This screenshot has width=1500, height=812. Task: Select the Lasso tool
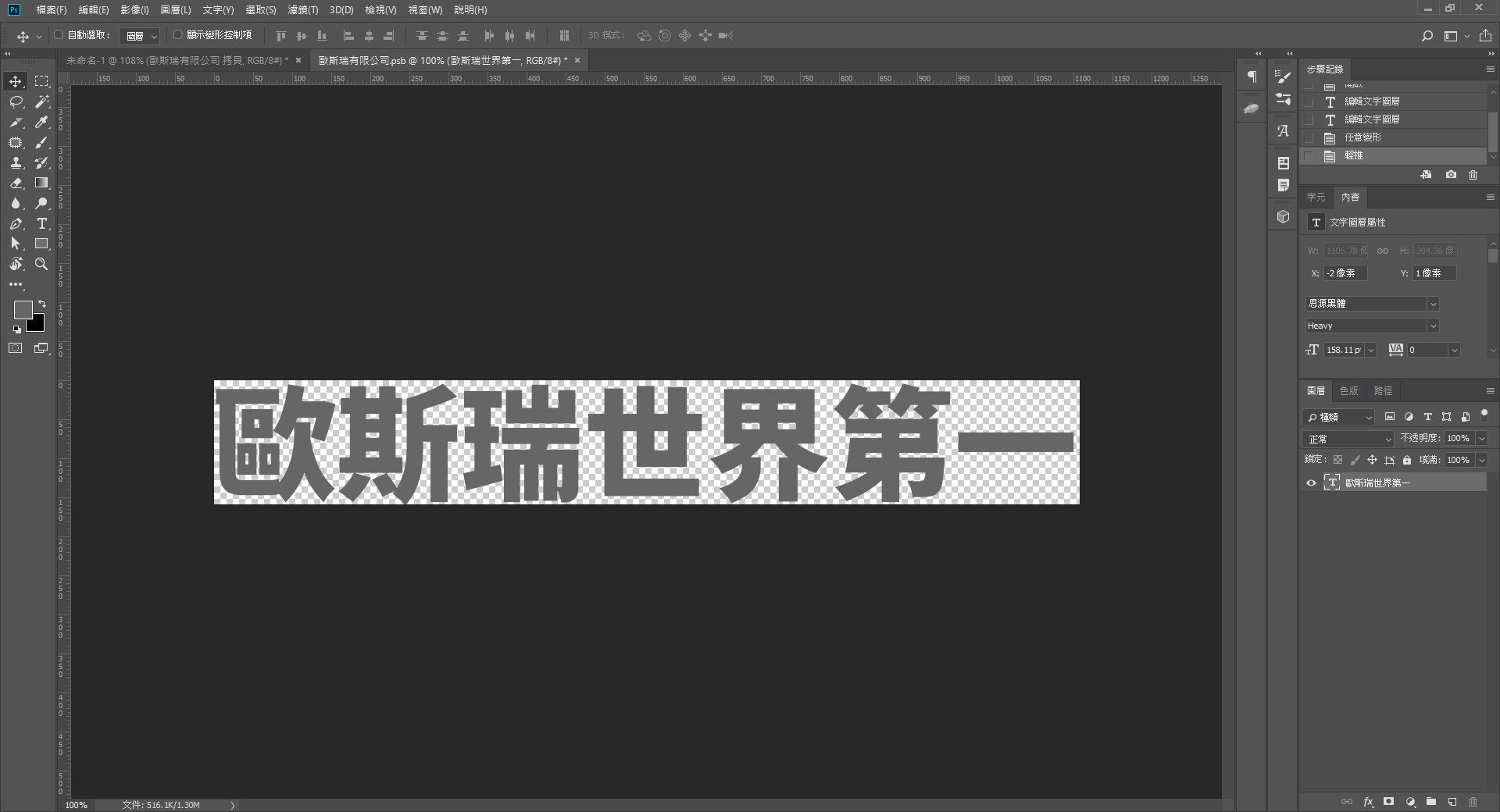point(16,102)
